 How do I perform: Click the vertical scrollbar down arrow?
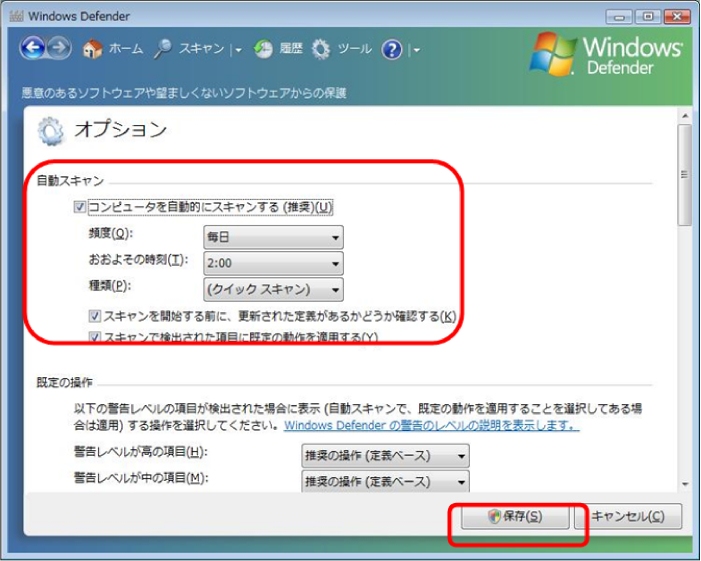click(x=684, y=484)
